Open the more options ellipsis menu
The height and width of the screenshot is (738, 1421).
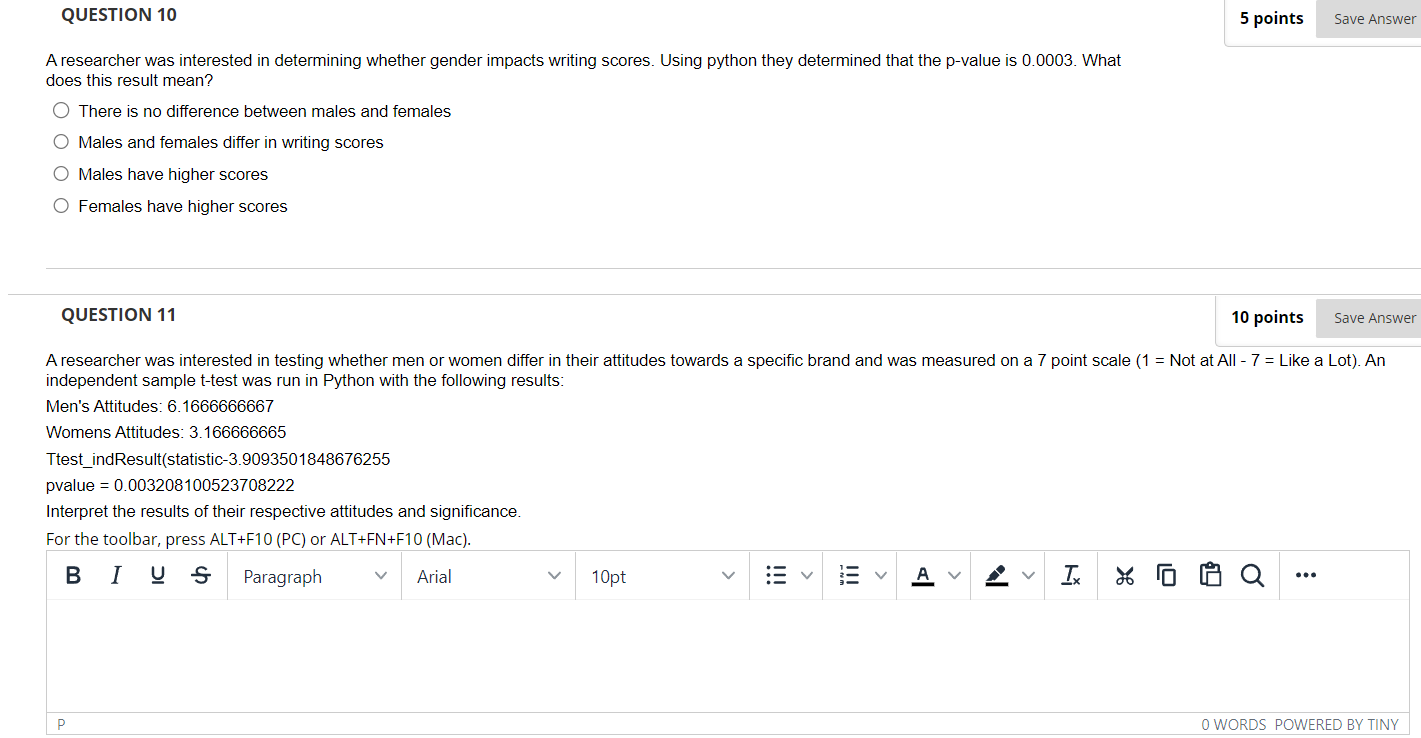click(x=1305, y=575)
